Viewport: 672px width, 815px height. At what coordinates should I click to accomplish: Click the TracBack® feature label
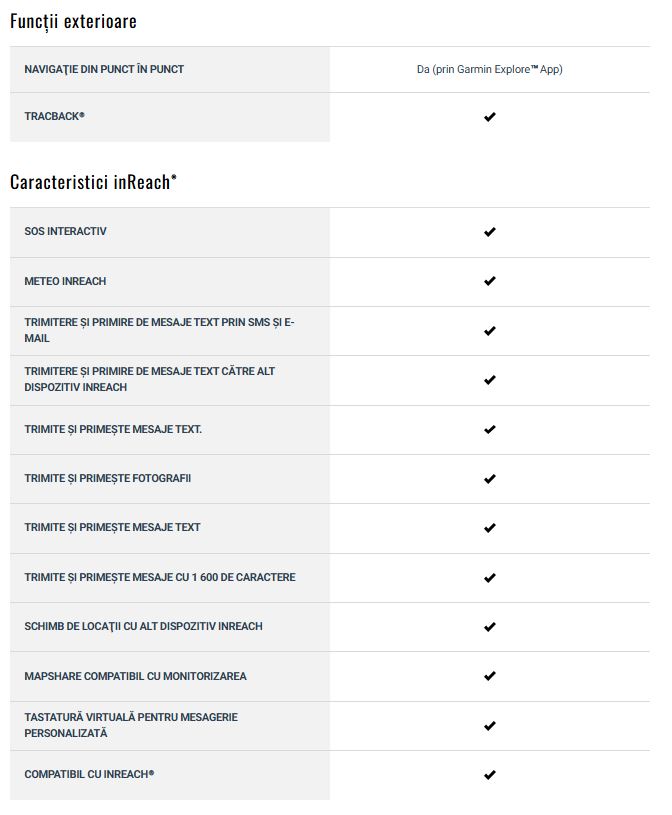54,116
